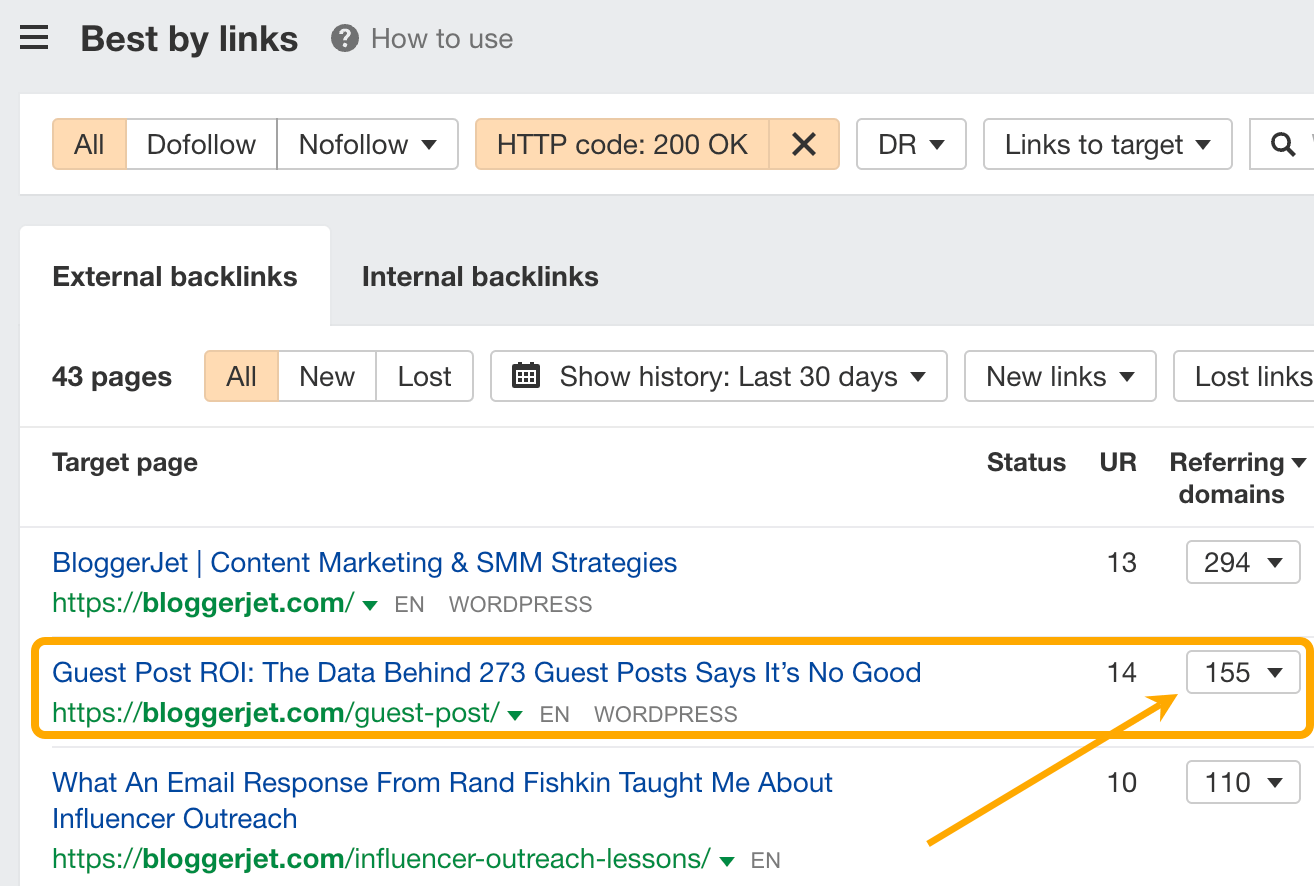Click the "How to use" help icon
The width and height of the screenshot is (1314, 886).
[344, 39]
